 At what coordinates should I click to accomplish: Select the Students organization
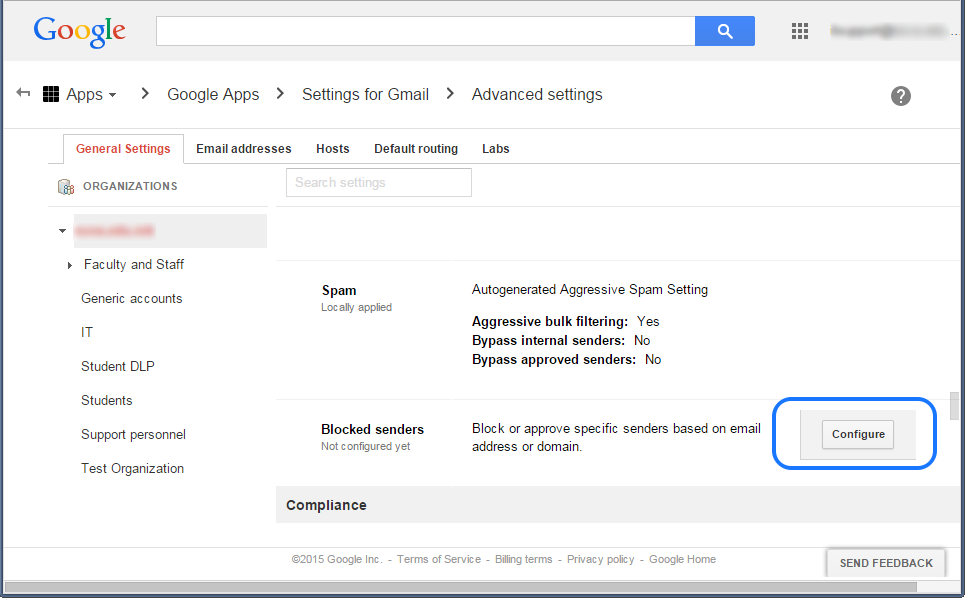[x=106, y=401]
